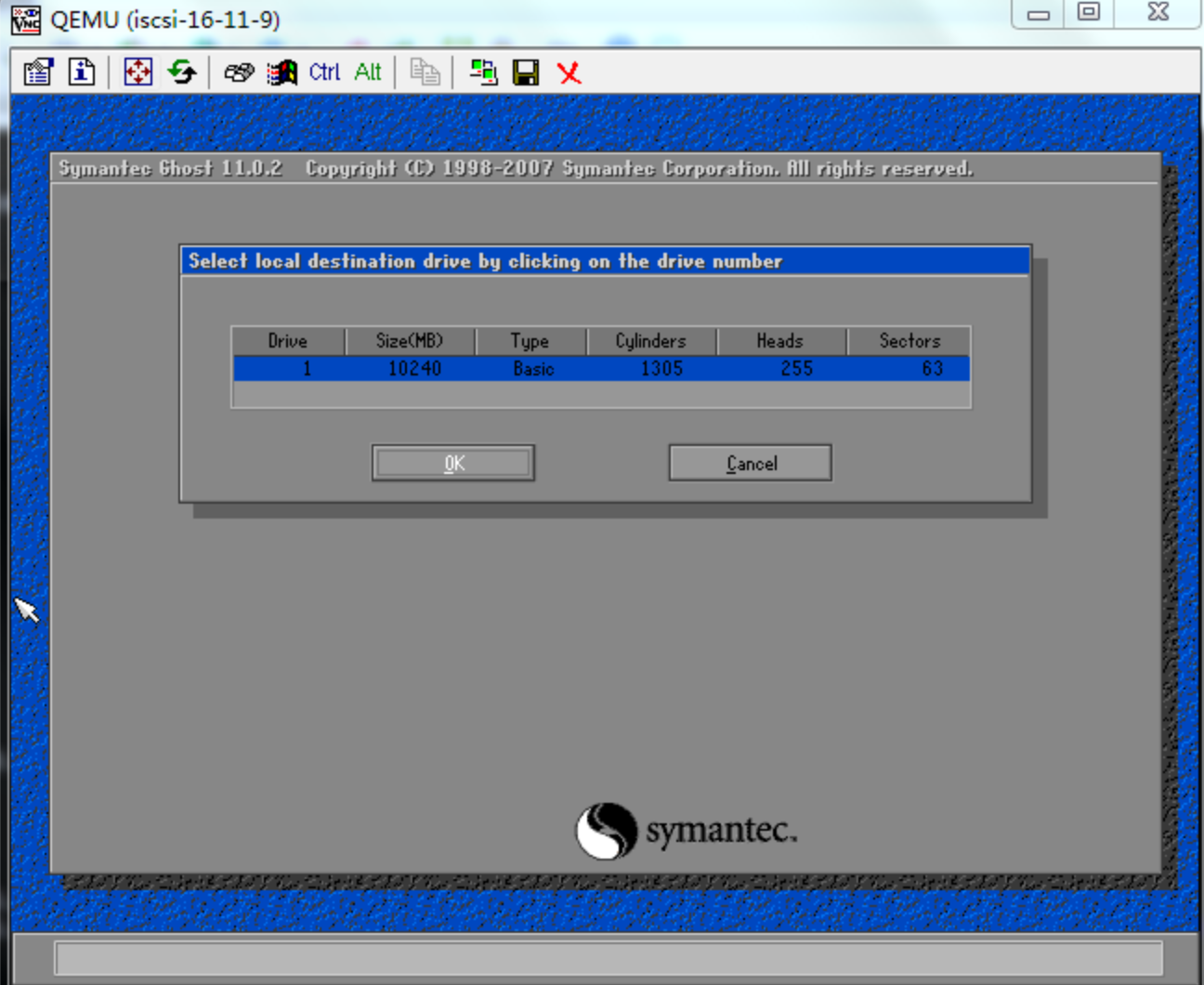Screen dimensions: 1204x985
Task: Click the Size(MB) column header
Action: tap(410, 341)
